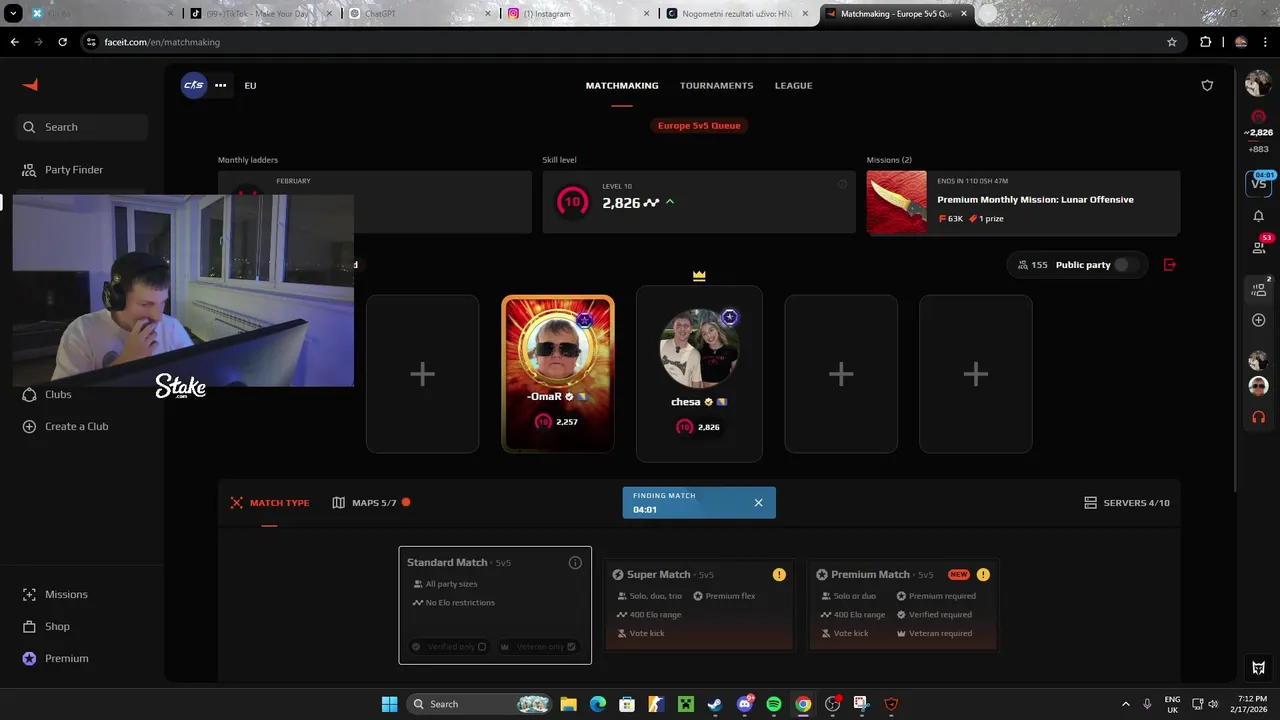The image size is (1280, 720).
Task: Click the Search field in sidebar
Action: tap(82, 127)
